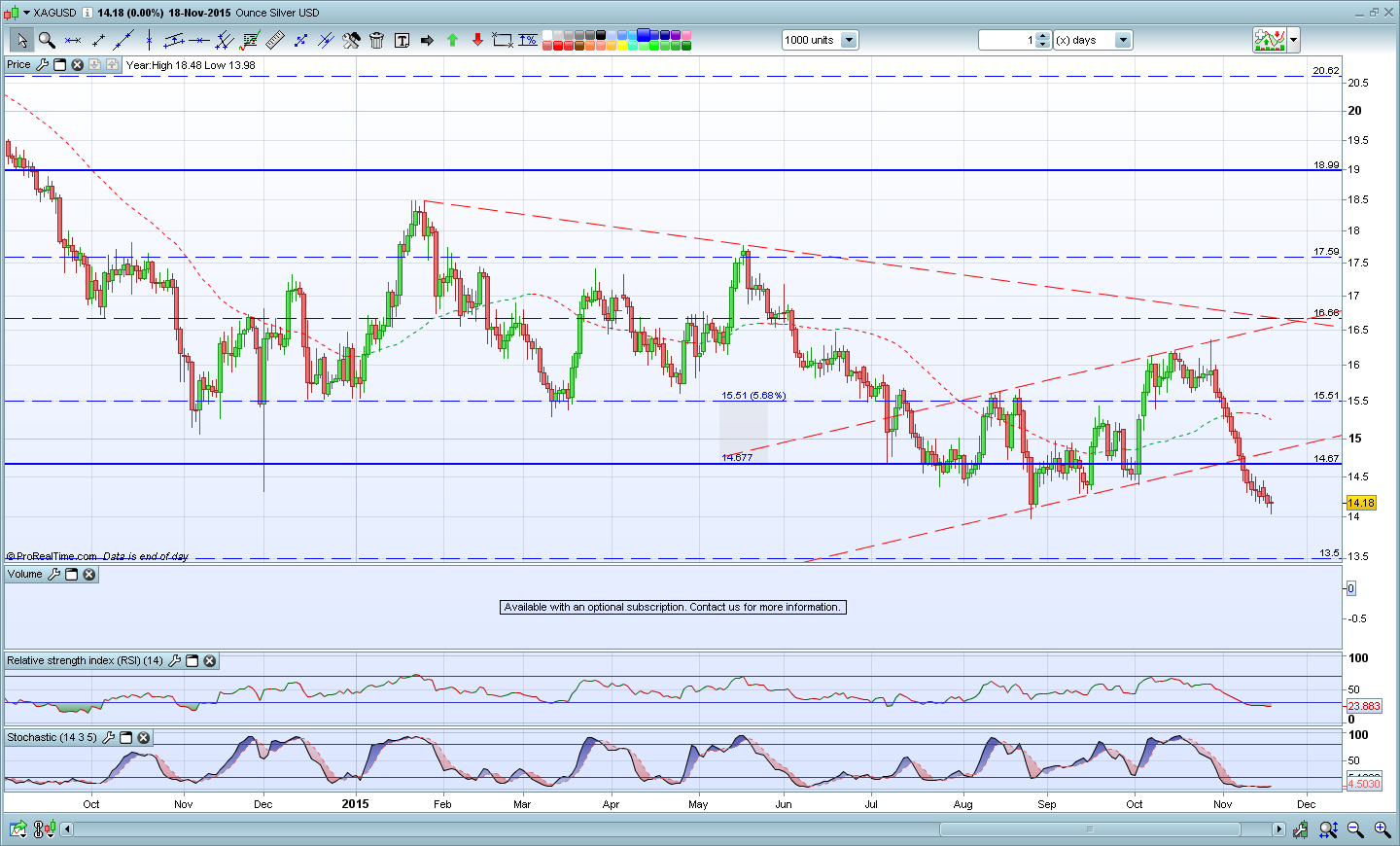Click the zoom in magnifier icon
This screenshot has height=846, width=1400.
[1382, 829]
